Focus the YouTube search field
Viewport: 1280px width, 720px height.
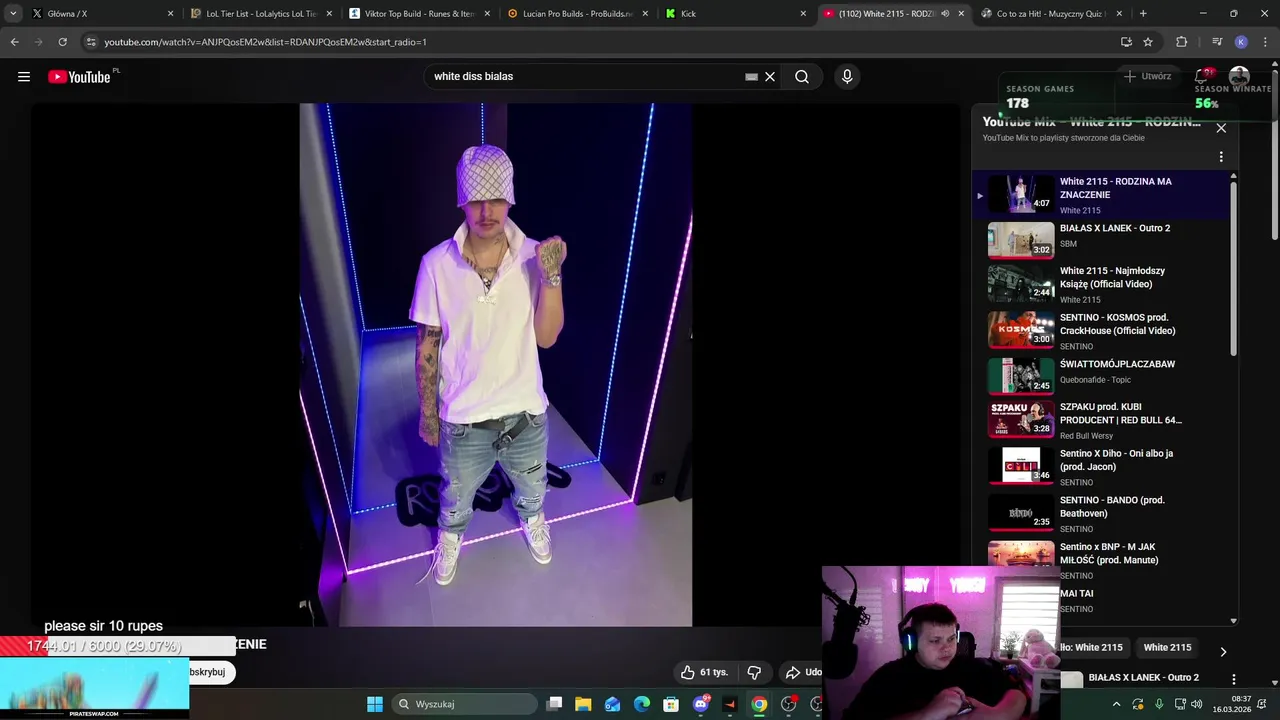point(585,76)
